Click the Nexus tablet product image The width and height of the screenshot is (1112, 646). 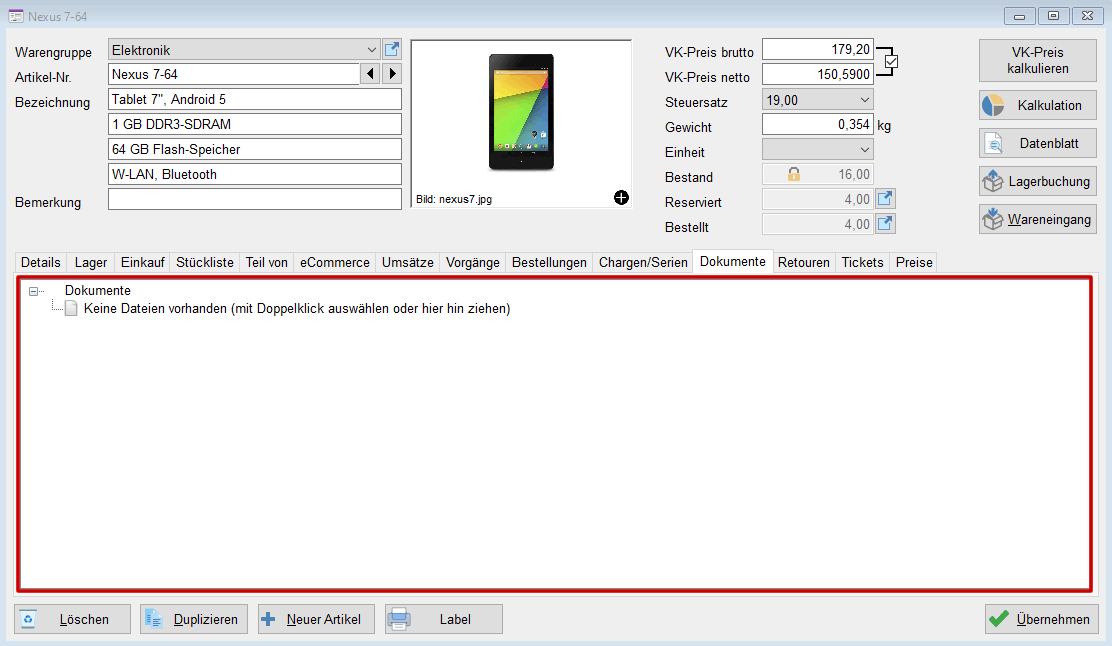pyautogui.click(x=521, y=112)
